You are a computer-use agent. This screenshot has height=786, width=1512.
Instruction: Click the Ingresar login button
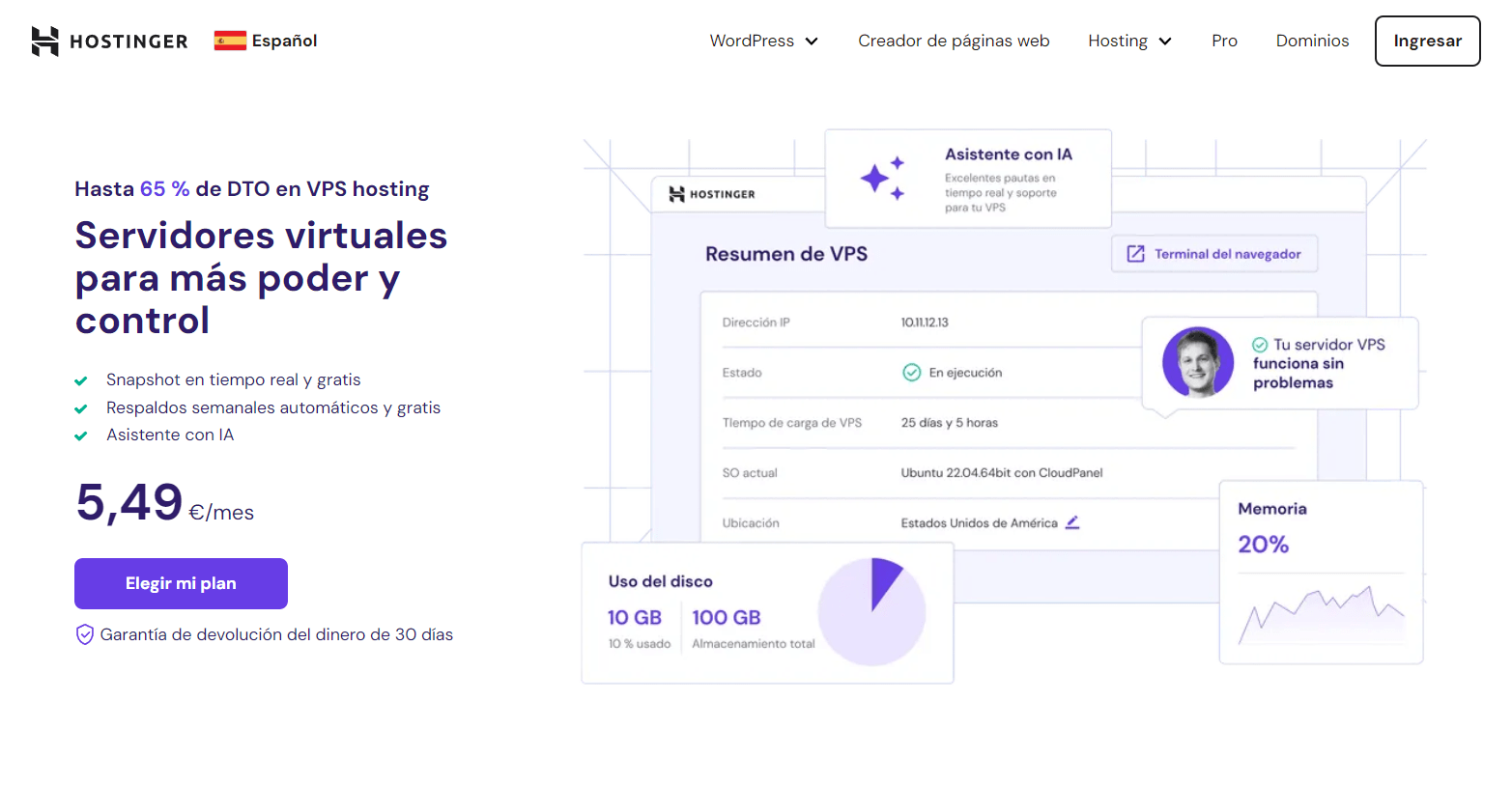1427,41
